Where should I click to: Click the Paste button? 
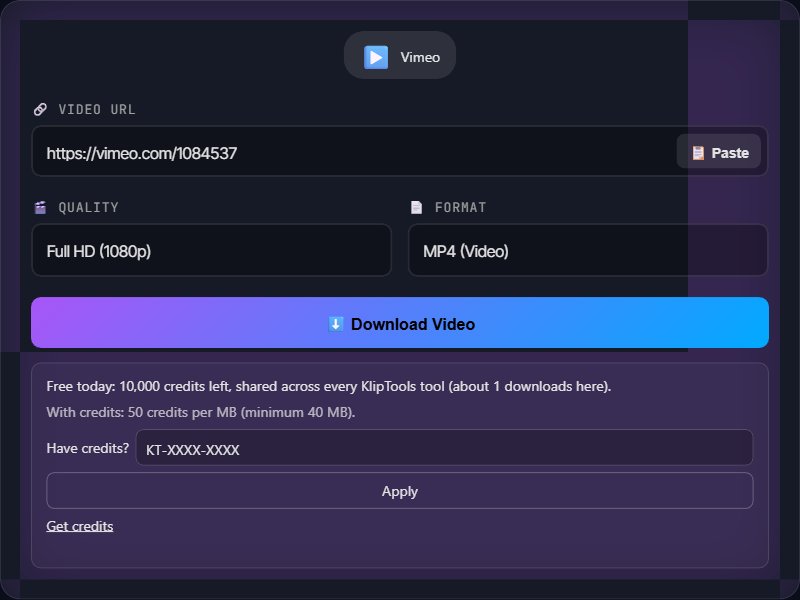(718, 152)
